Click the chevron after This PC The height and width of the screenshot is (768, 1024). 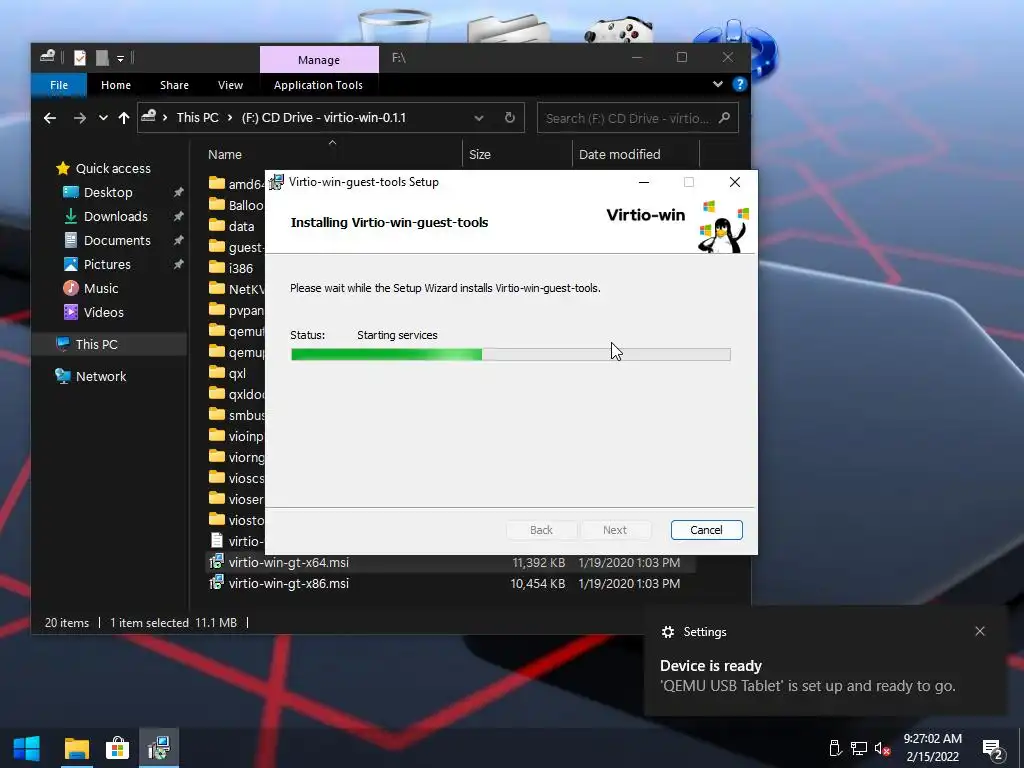click(230, 118)
